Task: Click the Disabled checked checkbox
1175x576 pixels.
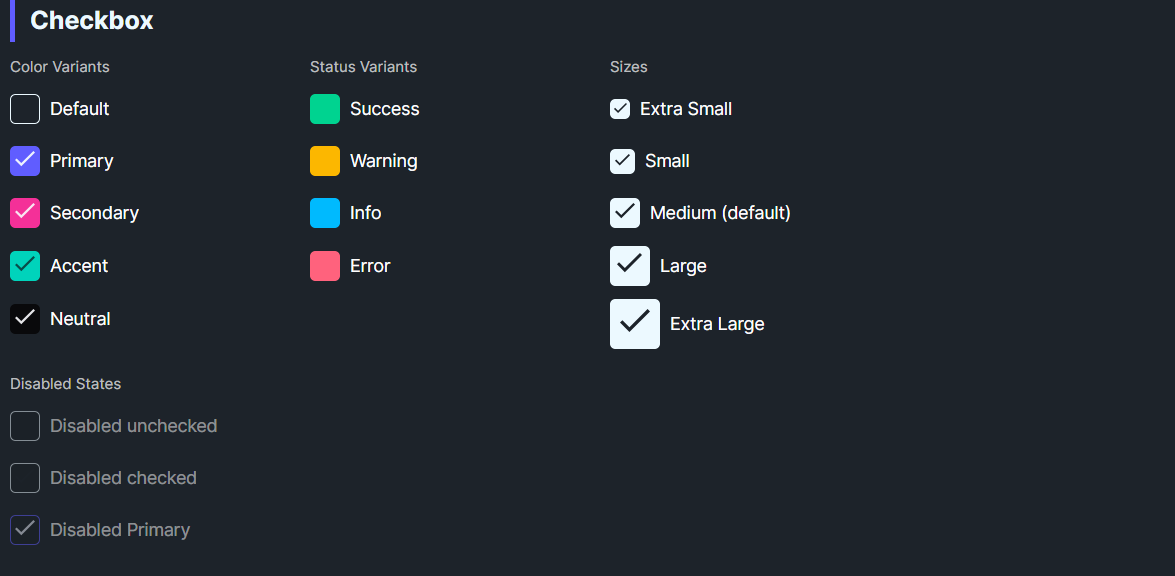Action: click(x=25, y=477)
